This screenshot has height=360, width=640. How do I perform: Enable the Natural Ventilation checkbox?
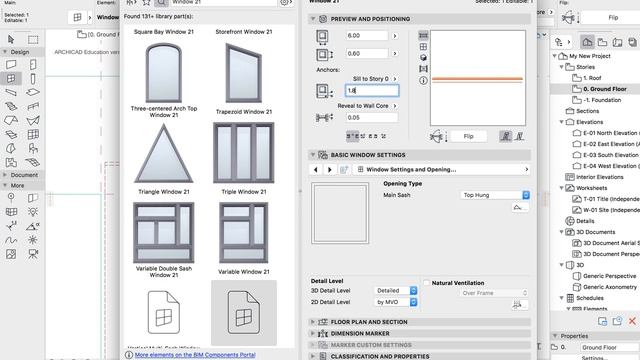click(x=427, y=282)
